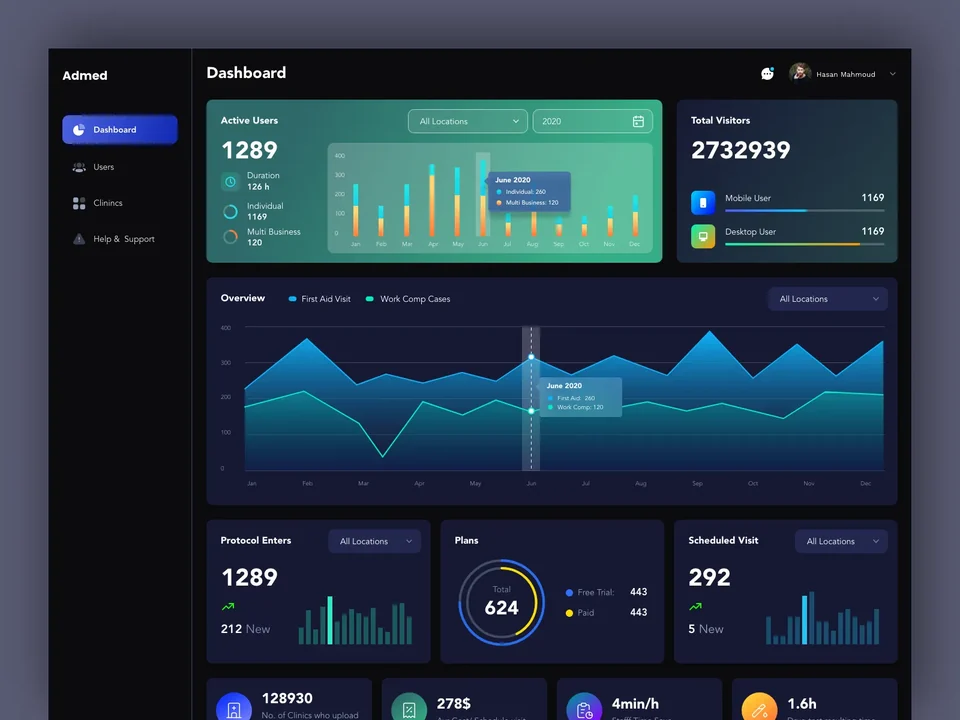Open the calendar icon in year field

click(x=638, y=121)
